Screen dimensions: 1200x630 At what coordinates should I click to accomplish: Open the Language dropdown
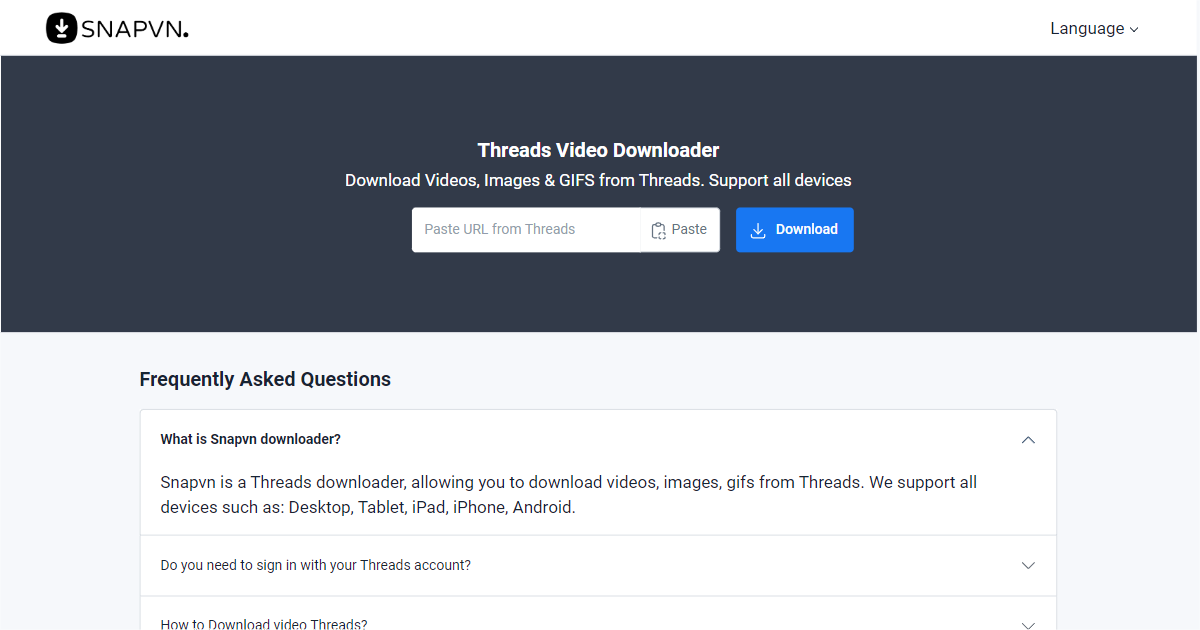pyautogui.click(x=1087, y=29)
